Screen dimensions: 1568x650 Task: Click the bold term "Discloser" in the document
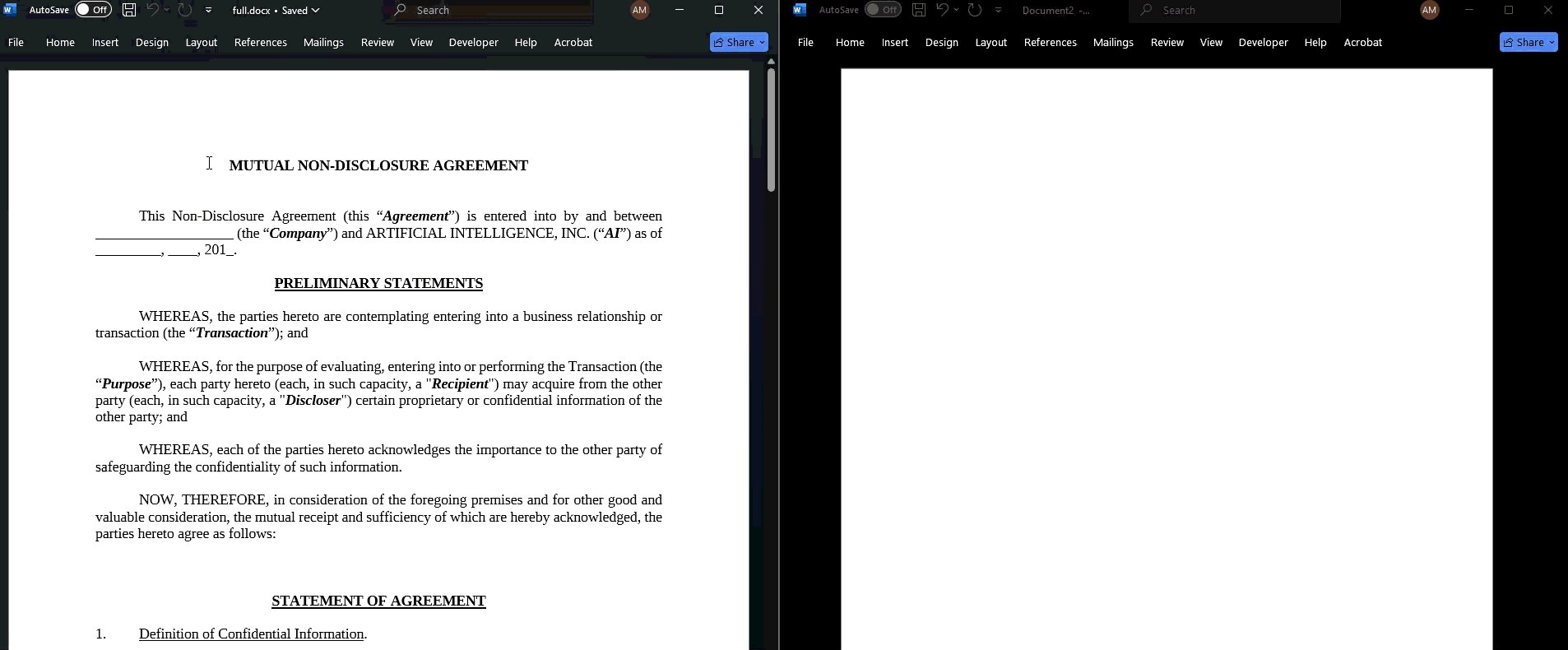pyautogui.click(x=313, y=401)
